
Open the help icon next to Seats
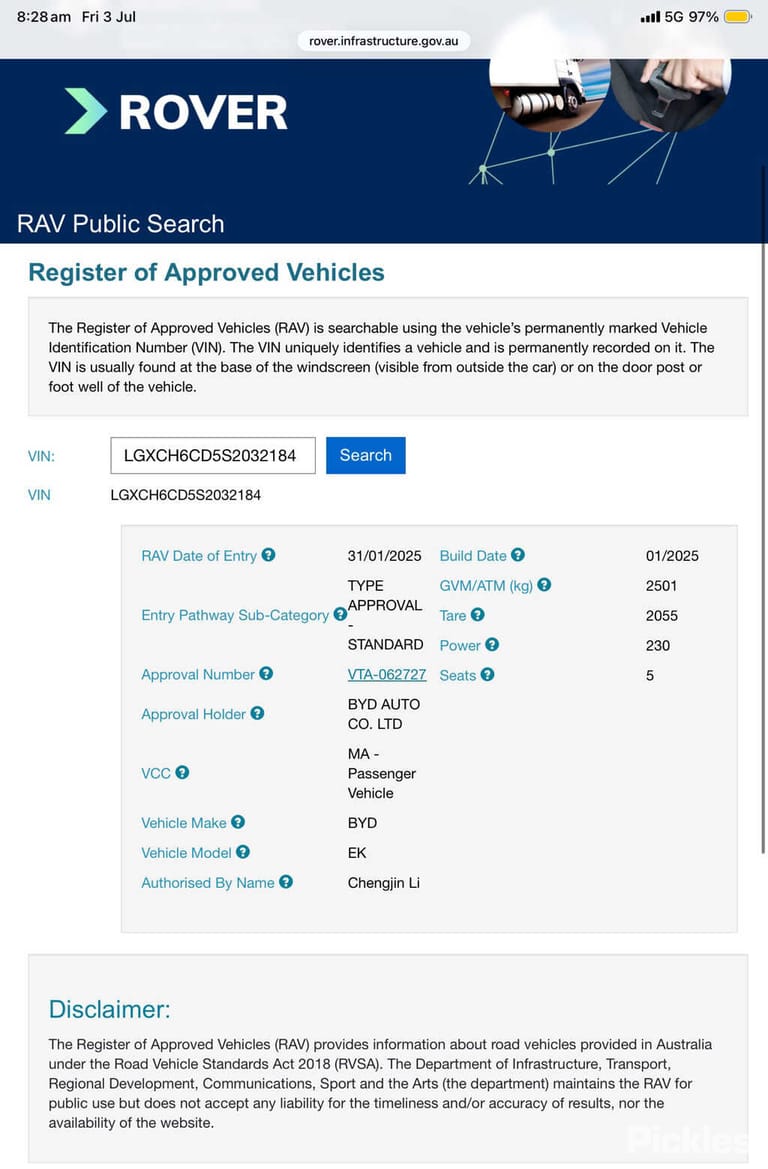click(488, 674)
